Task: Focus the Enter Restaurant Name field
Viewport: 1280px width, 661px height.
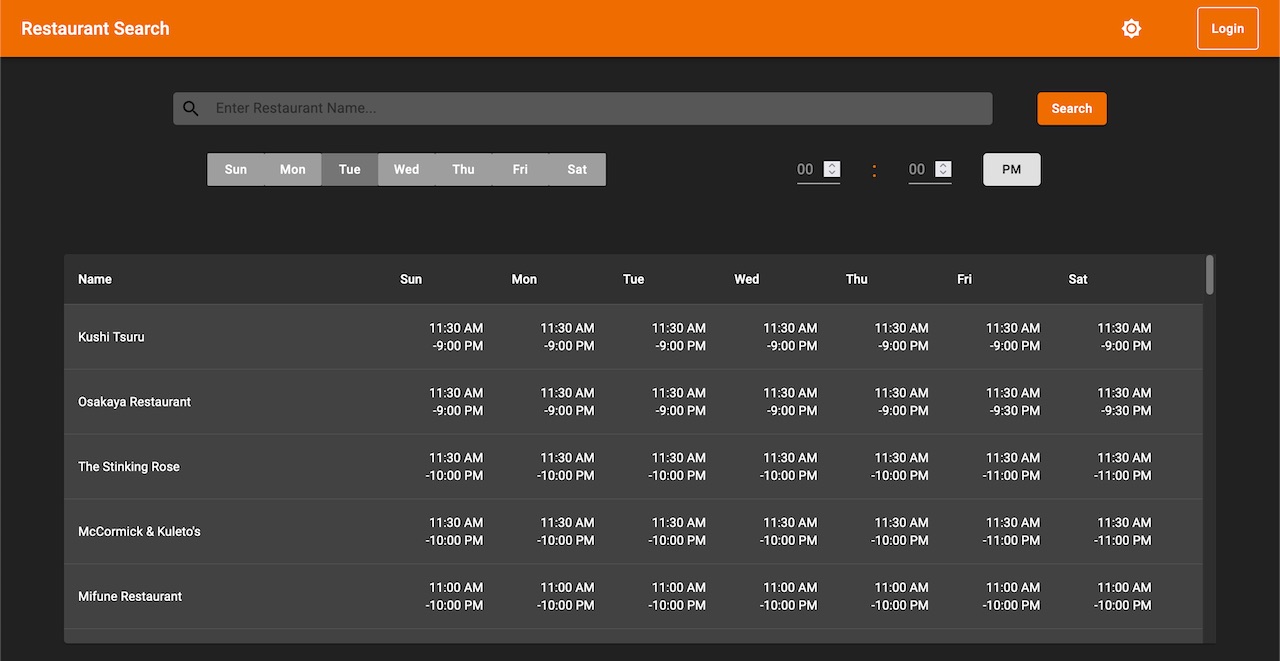Action: point(600,109)
